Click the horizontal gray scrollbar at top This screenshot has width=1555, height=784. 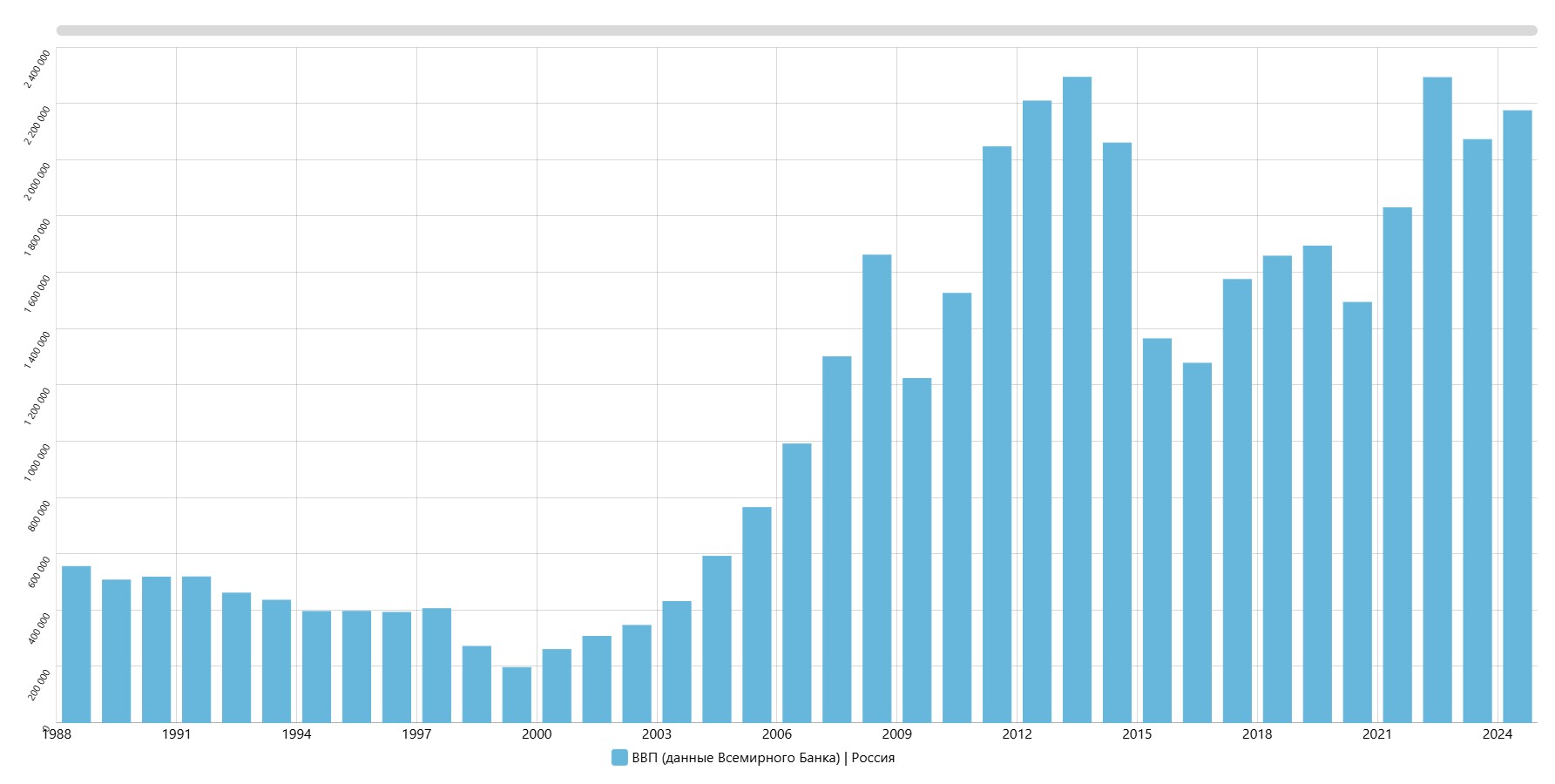[796, 30]
